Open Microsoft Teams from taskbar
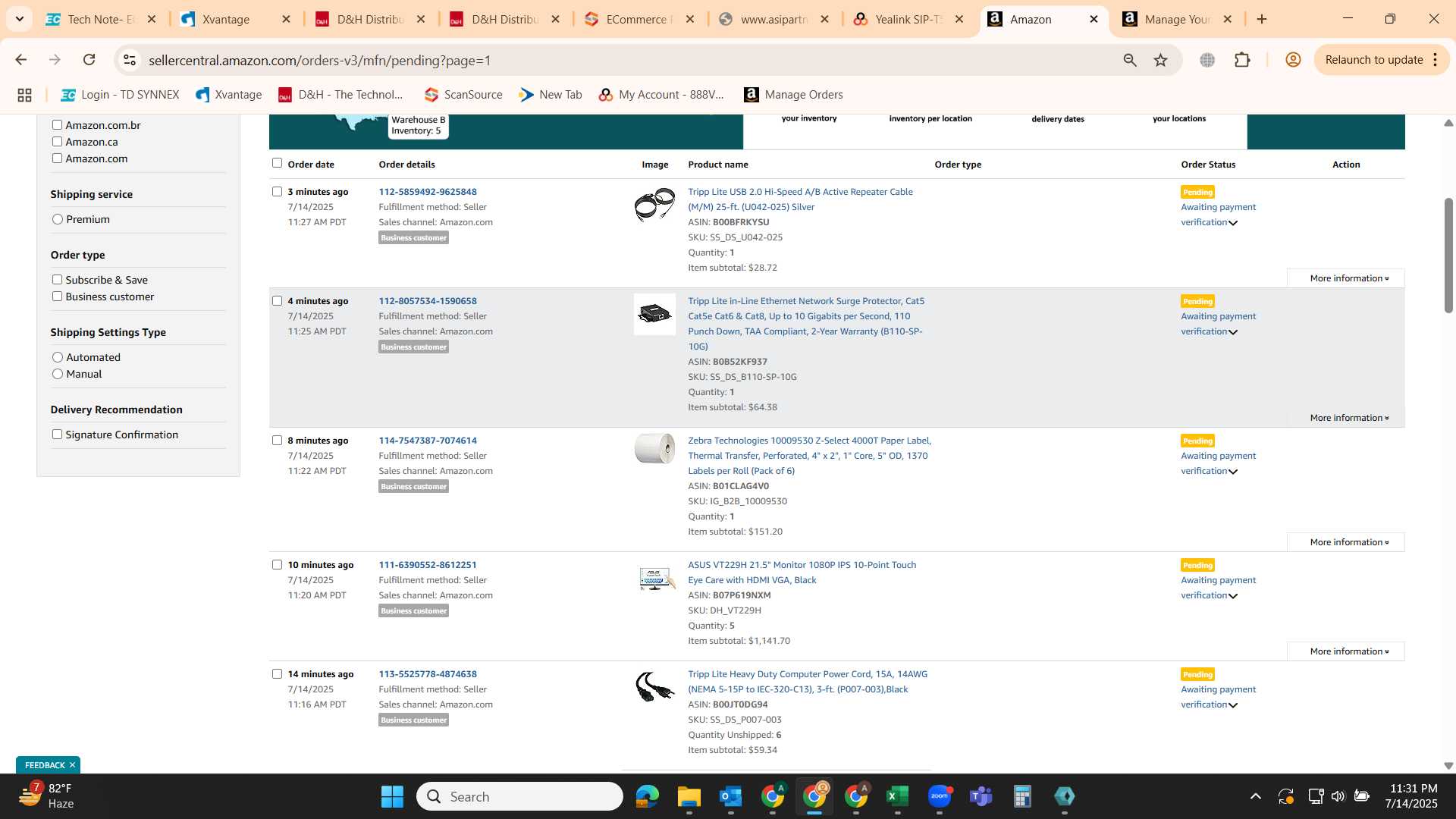 click(981, 796)
